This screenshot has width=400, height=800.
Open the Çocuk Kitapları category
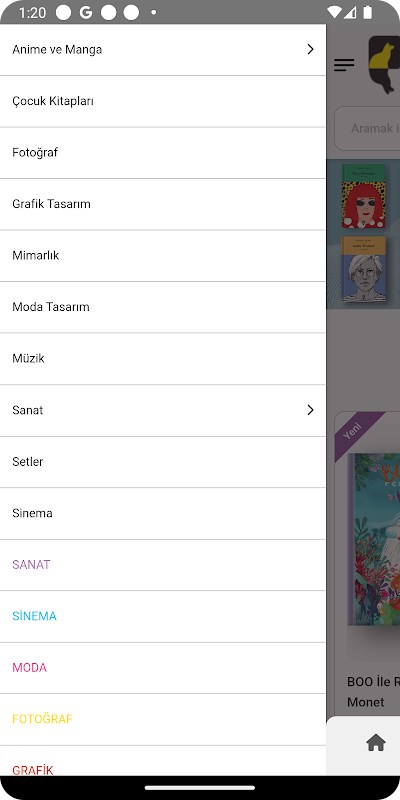pos(163,101)
